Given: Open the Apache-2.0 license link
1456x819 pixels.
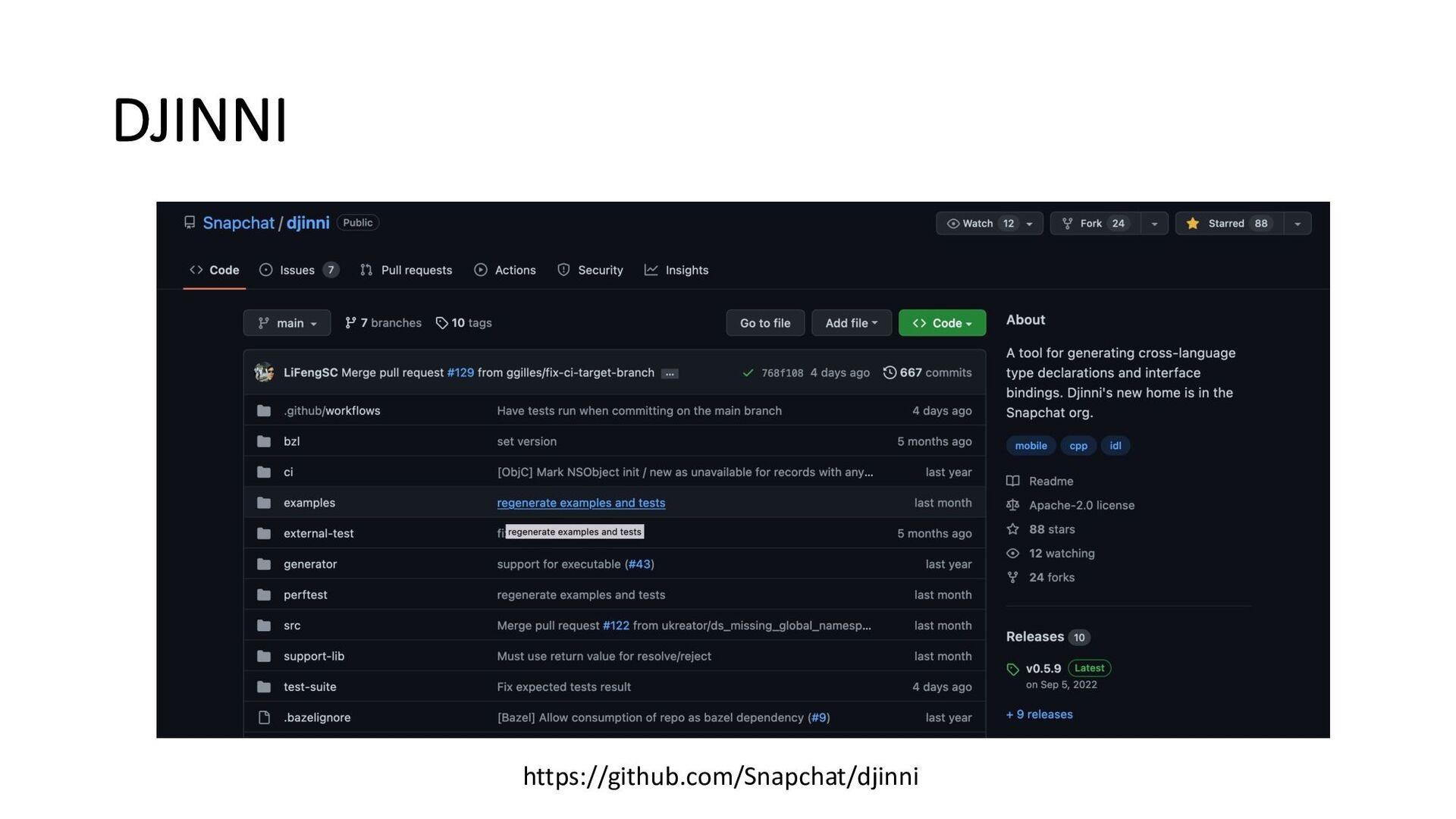Looking at the screenshot, I should (1081, 505).
